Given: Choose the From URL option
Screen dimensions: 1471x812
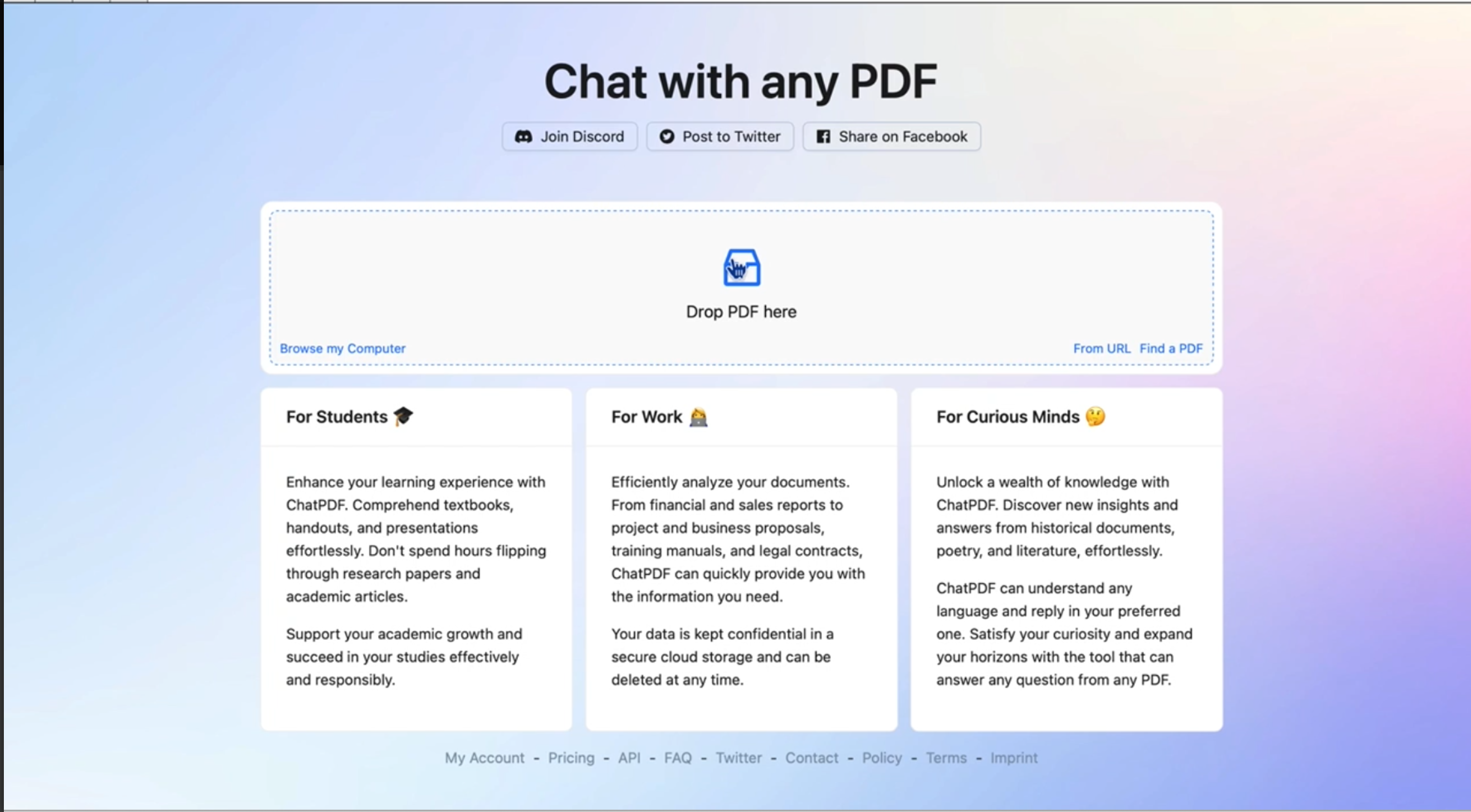Looking at the screenshot, I should (x=1101, y=348).
